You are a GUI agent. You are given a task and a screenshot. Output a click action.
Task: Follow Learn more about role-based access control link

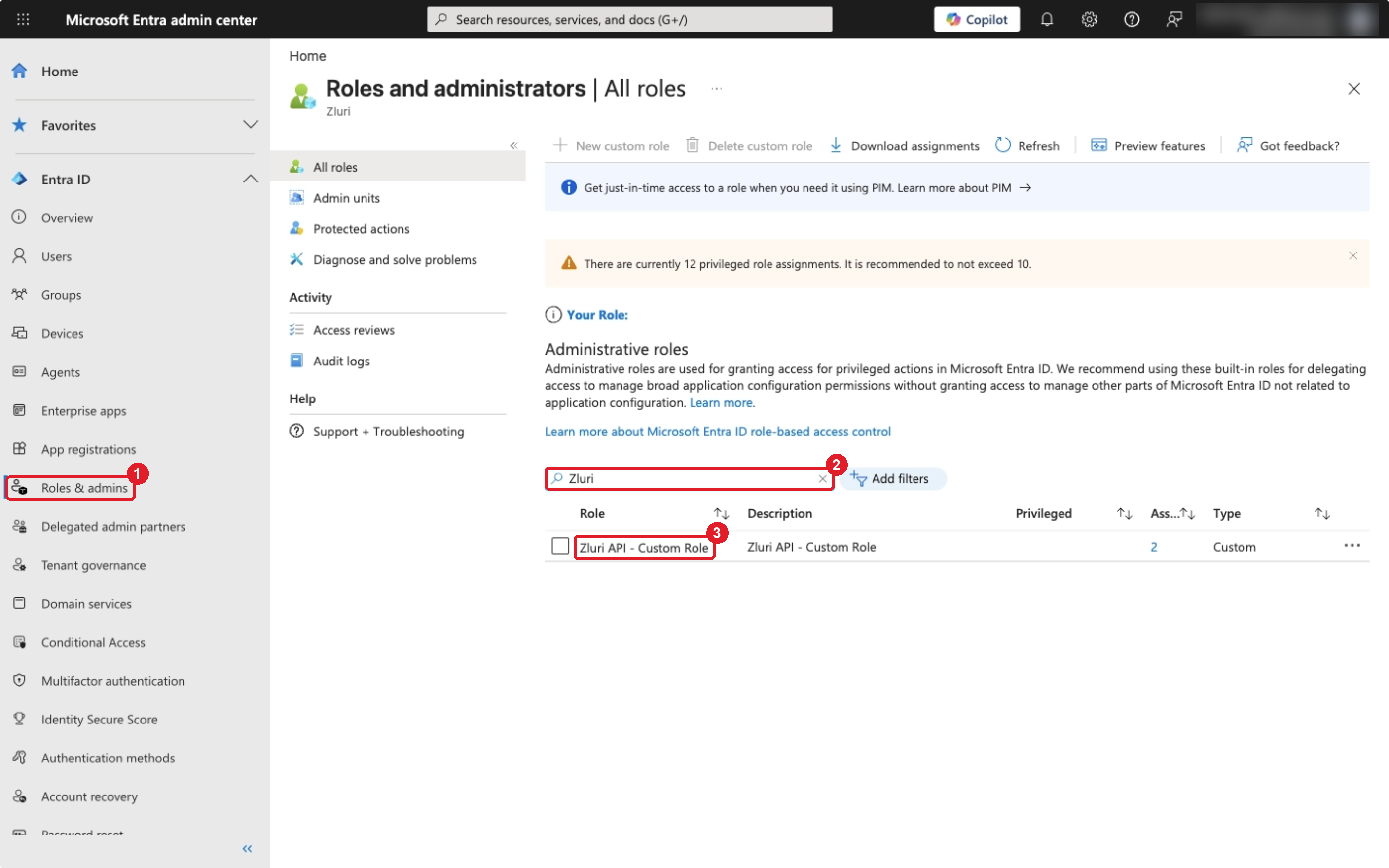[718, 432]
